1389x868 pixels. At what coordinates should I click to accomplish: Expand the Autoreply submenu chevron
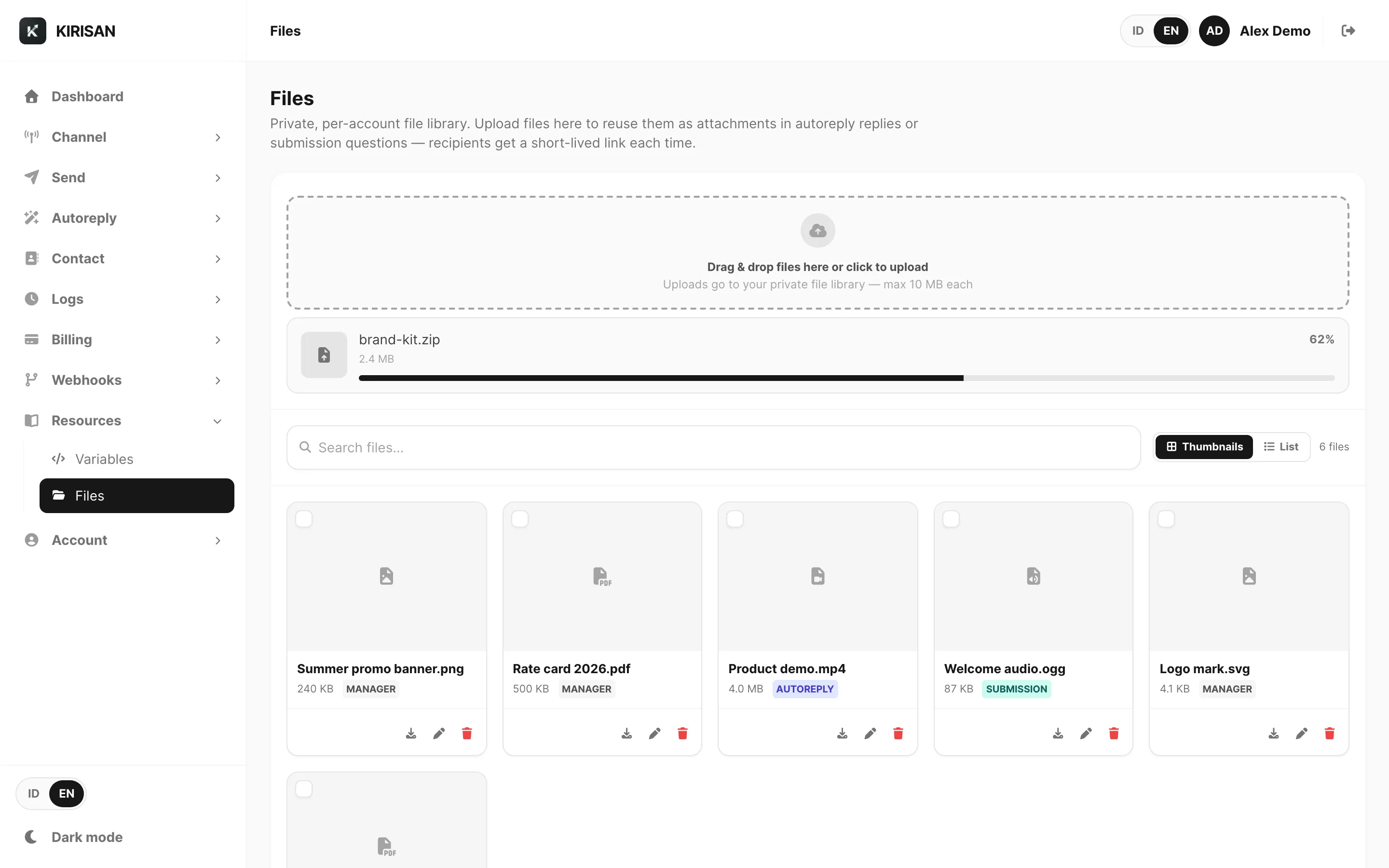point(218,218)
